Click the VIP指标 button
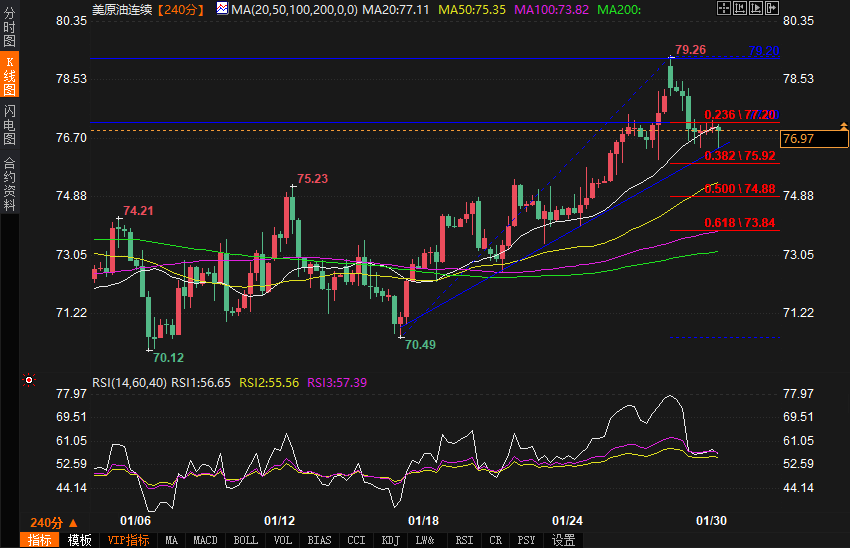 129,540
